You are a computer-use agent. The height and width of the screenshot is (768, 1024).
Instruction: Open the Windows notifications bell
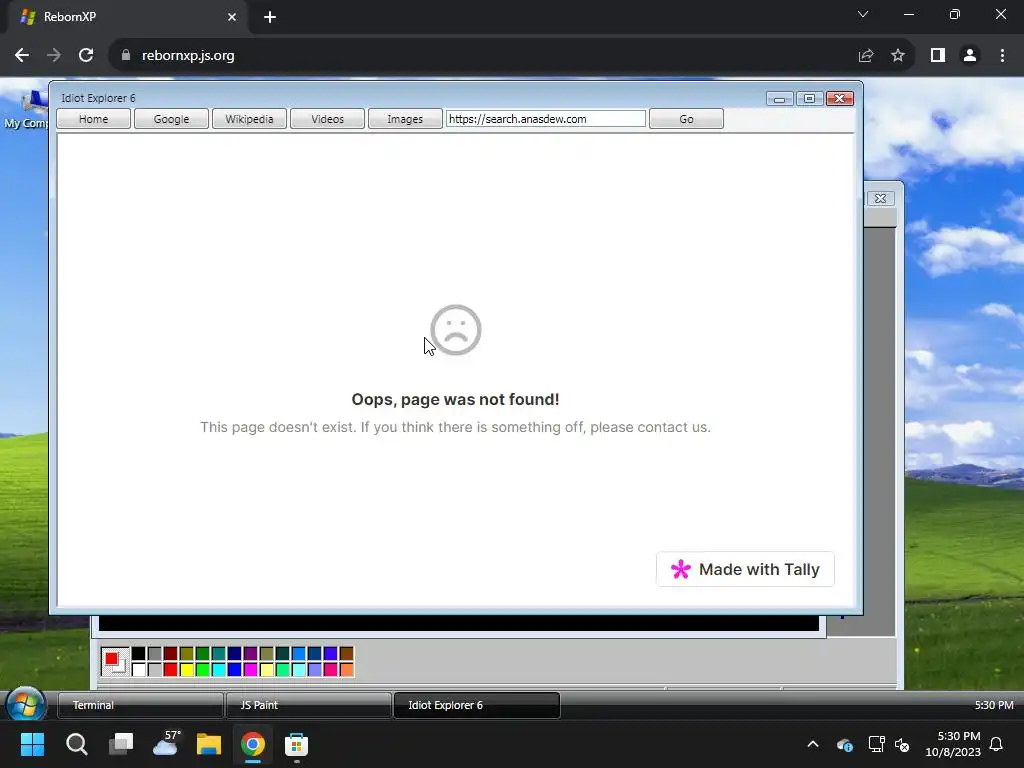pos(997,744)
